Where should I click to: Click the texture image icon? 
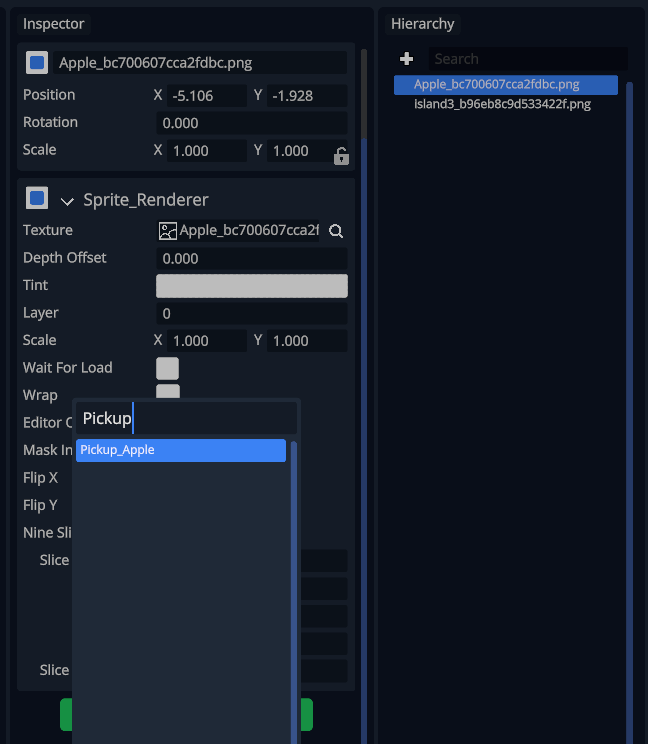pos(167,231)
